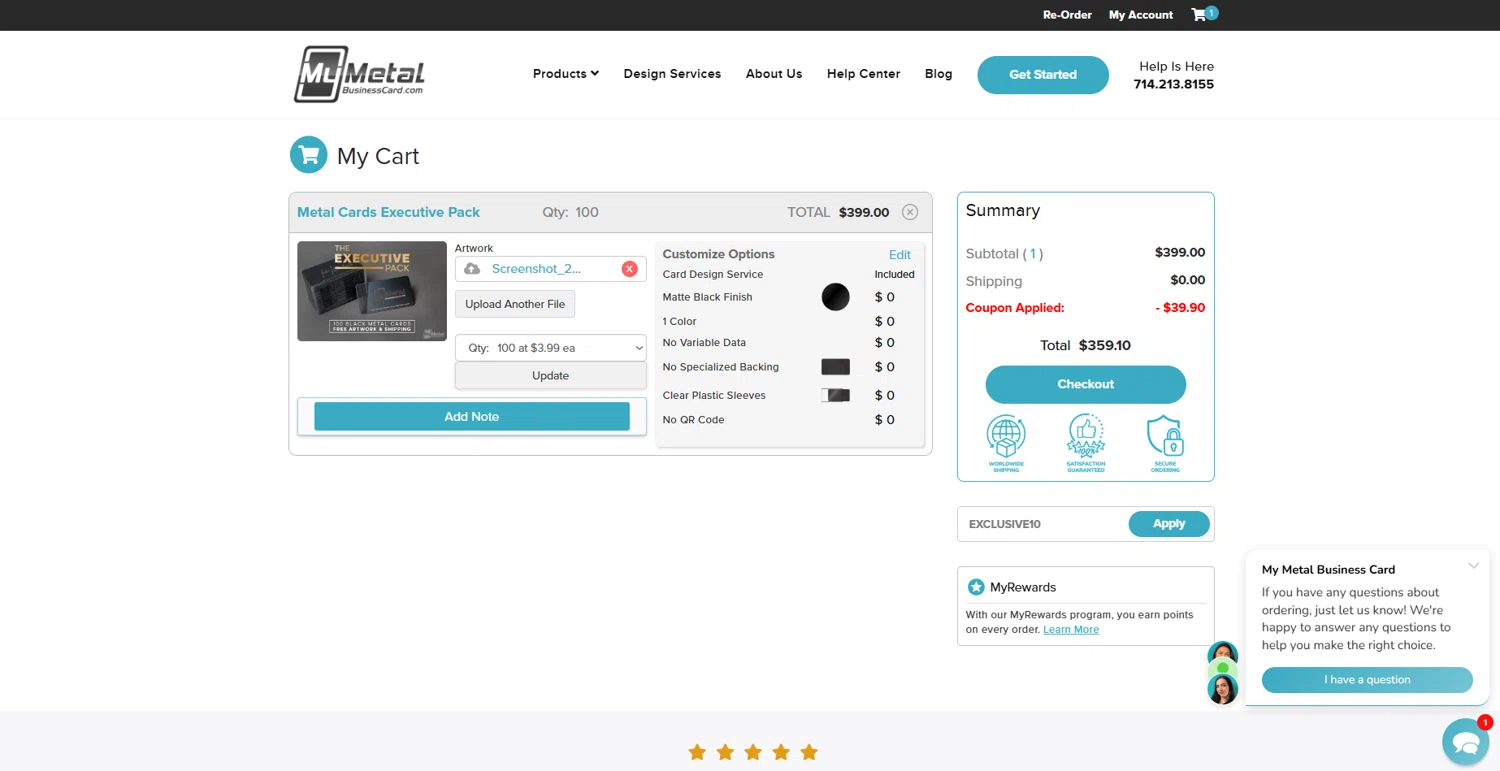Screen dimensions: 1500x771
Task: Expand the Products dropdown menu
Action: [x=566, y=74]
